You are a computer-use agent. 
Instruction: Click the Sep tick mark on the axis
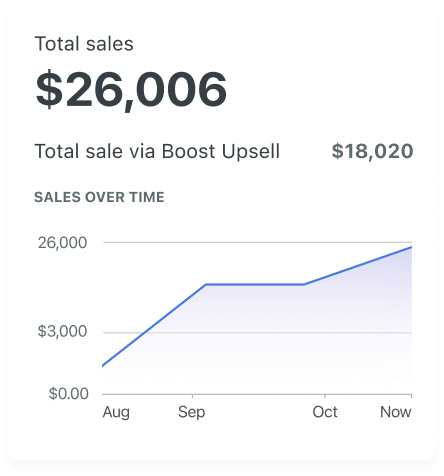click(192, 396)
